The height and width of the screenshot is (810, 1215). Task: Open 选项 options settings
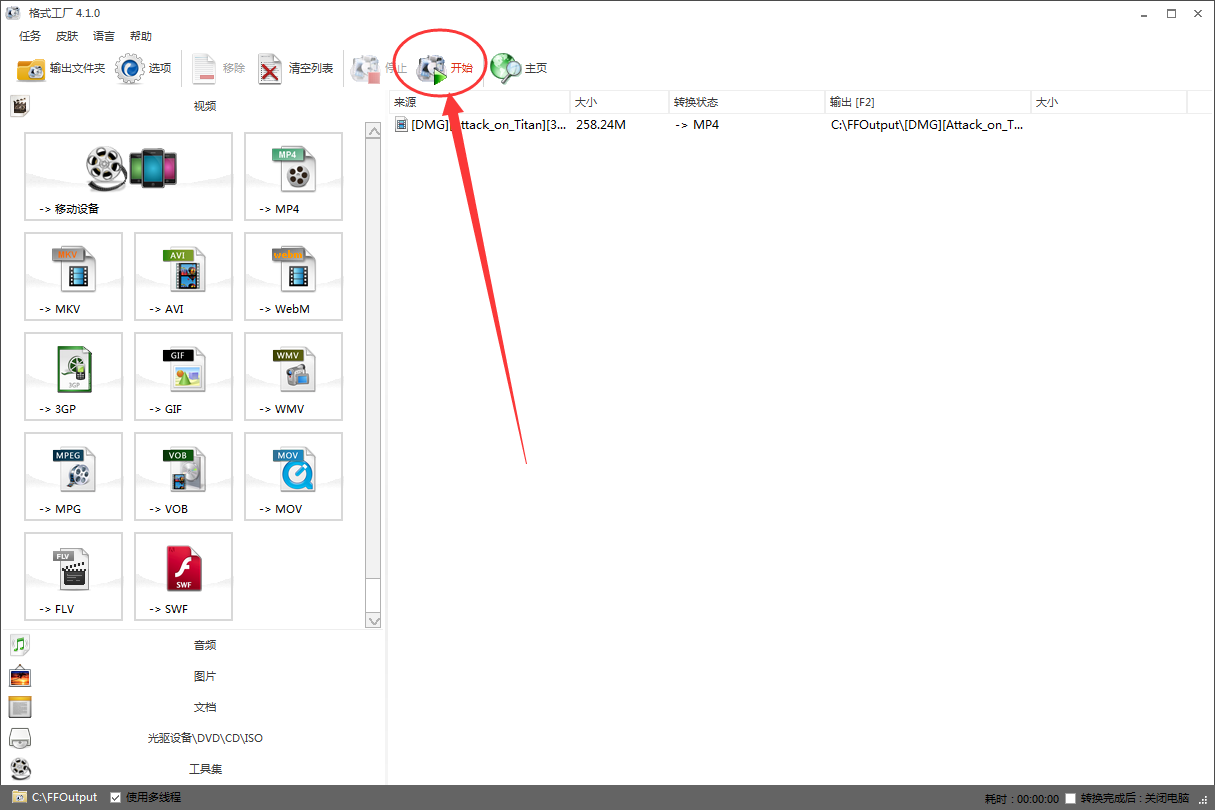[x=144, y=69]
